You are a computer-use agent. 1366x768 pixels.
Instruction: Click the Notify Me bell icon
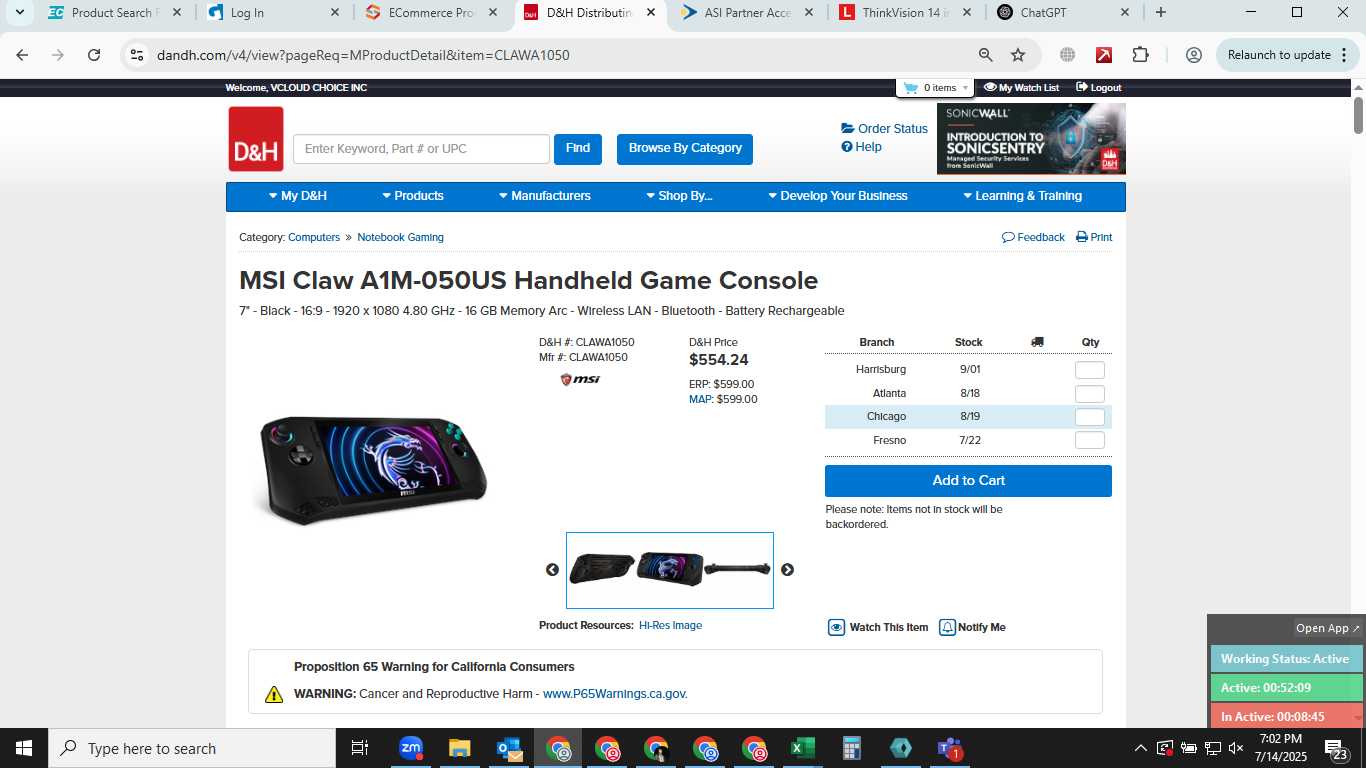[947, 627]
